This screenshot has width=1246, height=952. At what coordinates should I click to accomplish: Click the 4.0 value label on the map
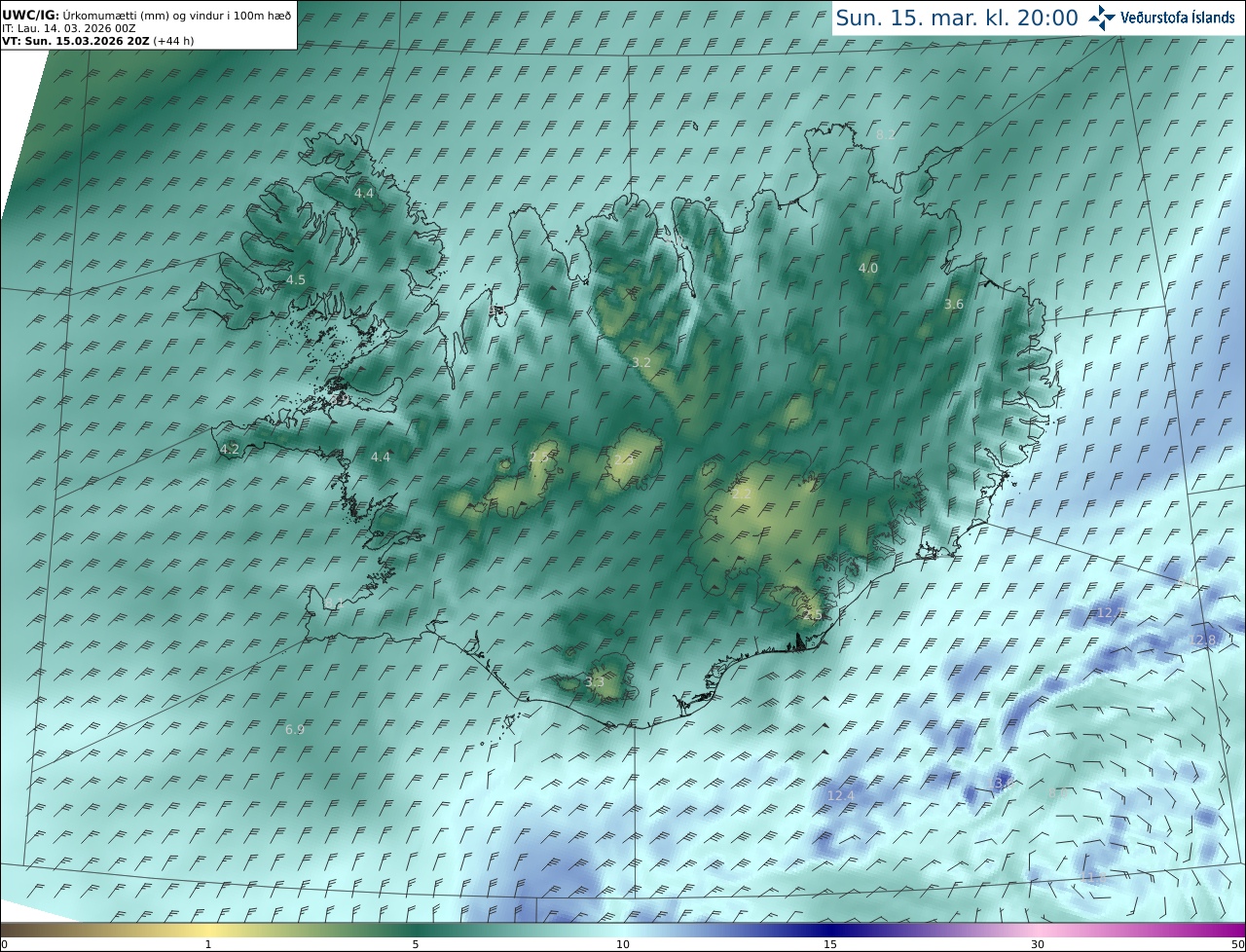point(867,268)
